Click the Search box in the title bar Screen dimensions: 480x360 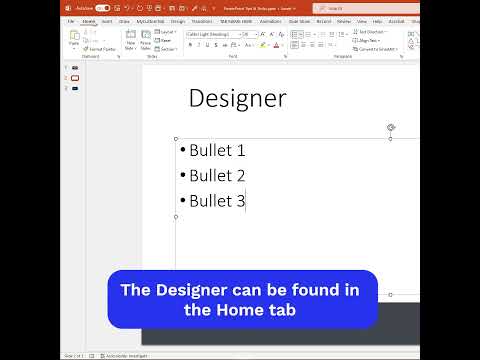(366, 8)
